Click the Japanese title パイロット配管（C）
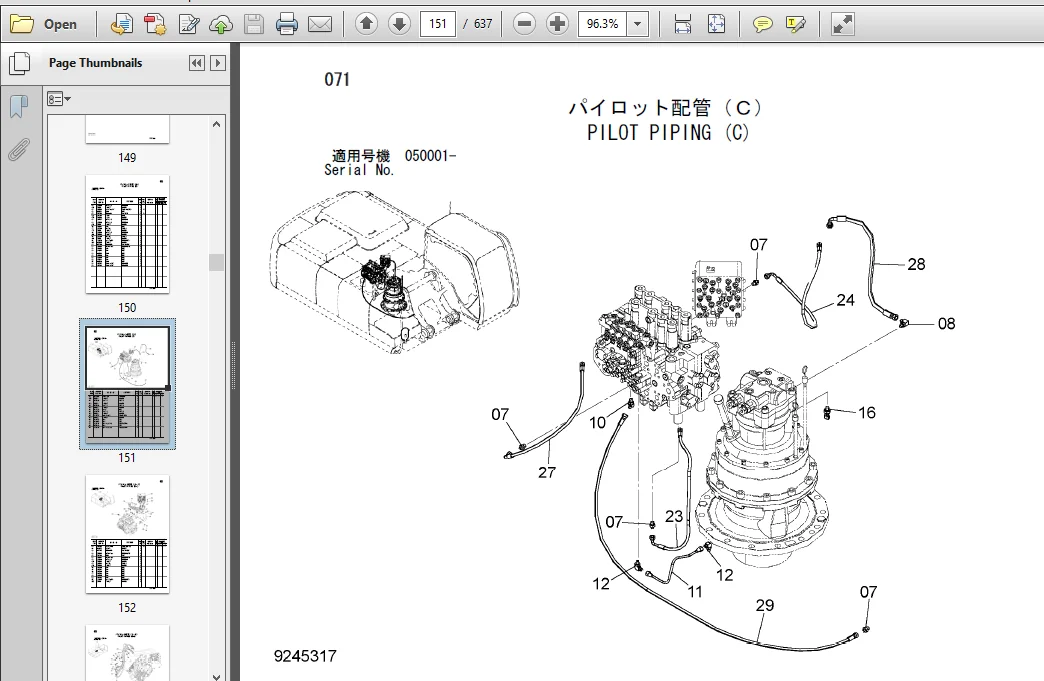 pyautogui.click(x=666, y=108)
